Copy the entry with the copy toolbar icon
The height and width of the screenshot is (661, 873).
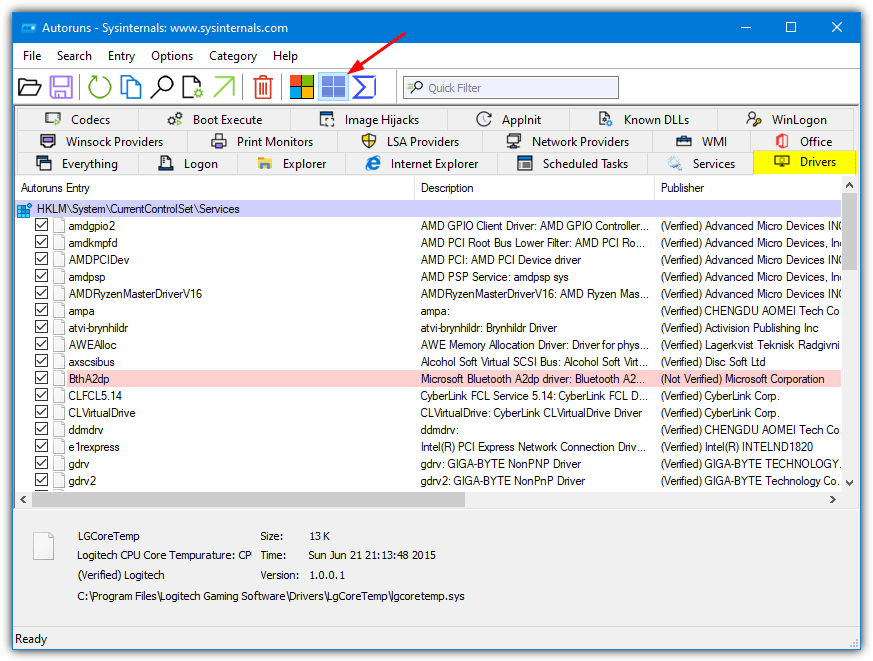[131, 87]
